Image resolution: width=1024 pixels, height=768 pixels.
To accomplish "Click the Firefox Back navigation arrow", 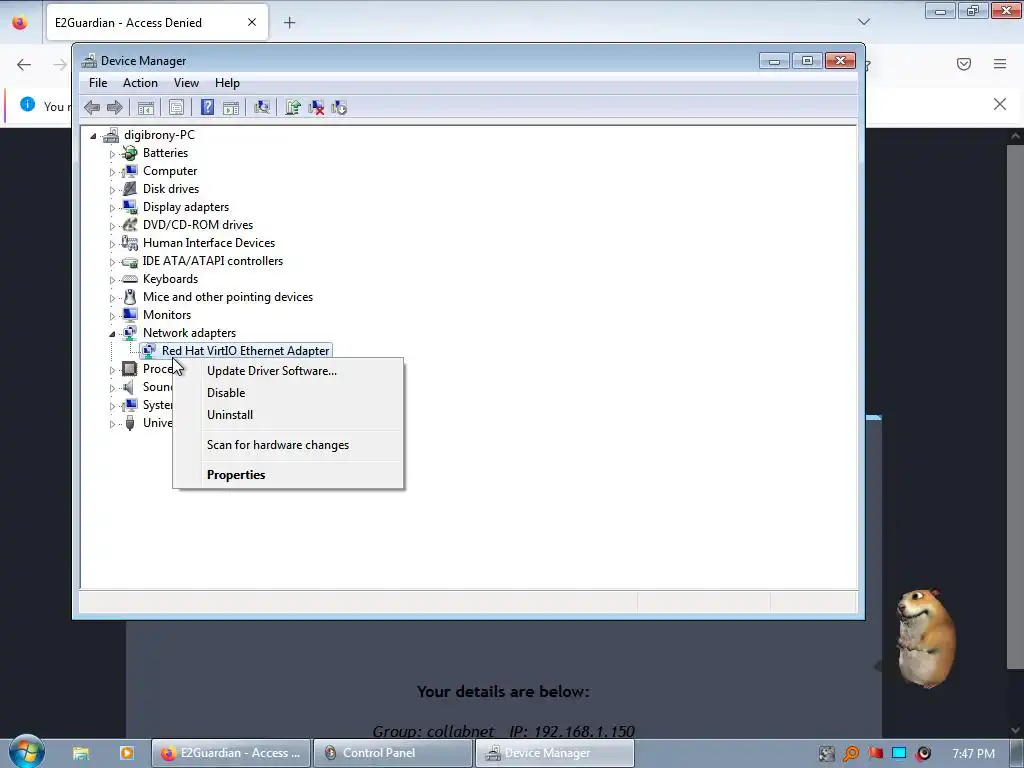I will pos(24,64).
